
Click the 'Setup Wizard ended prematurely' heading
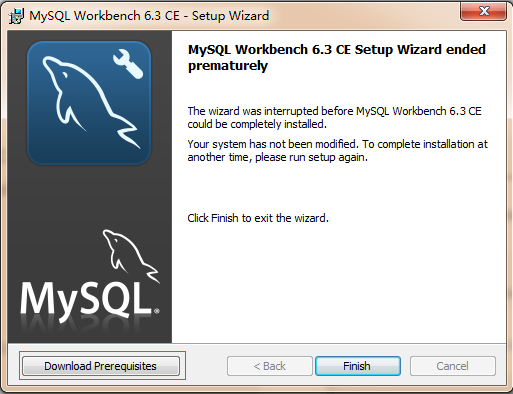coord(337,57)
